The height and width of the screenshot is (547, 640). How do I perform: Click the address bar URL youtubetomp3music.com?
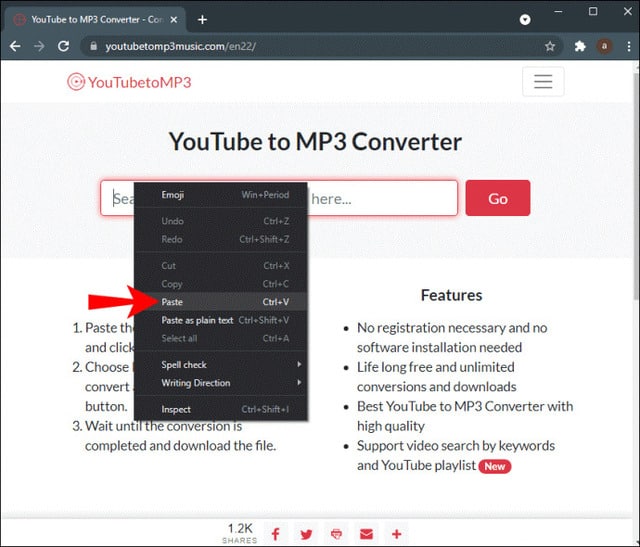click(x=180, y=46)
